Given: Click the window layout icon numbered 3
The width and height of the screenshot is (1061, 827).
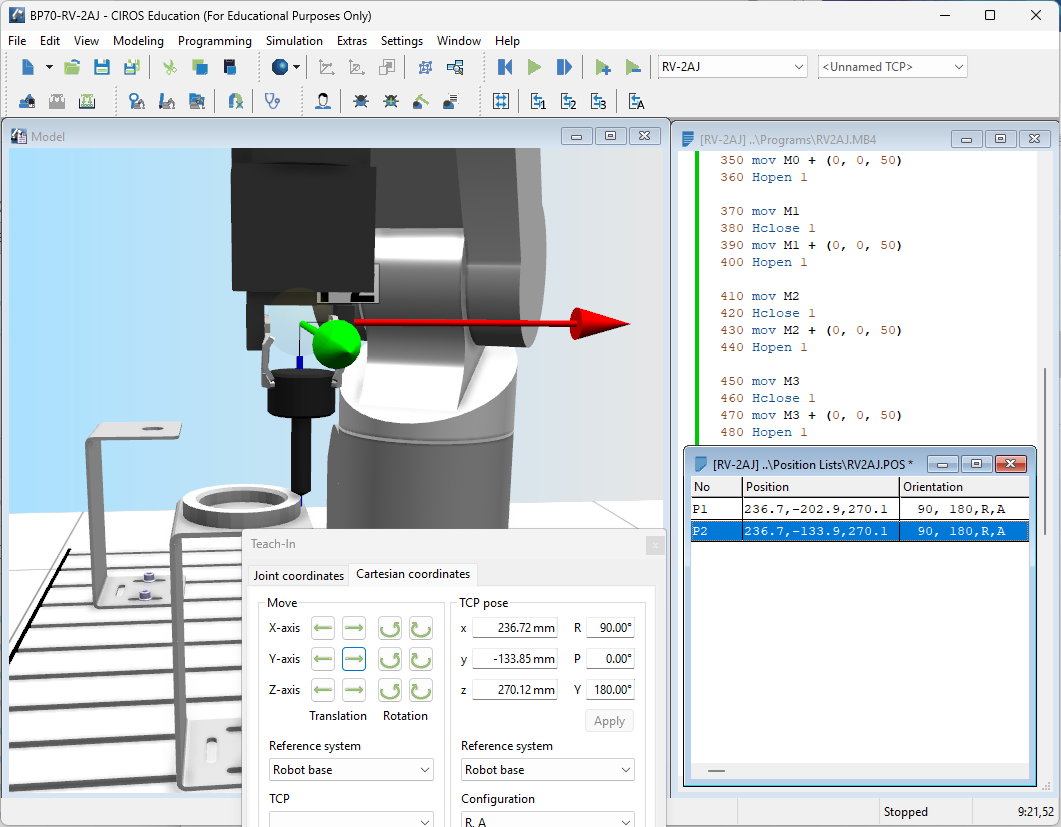Looking at the screenshot, I should click(598, 102).
